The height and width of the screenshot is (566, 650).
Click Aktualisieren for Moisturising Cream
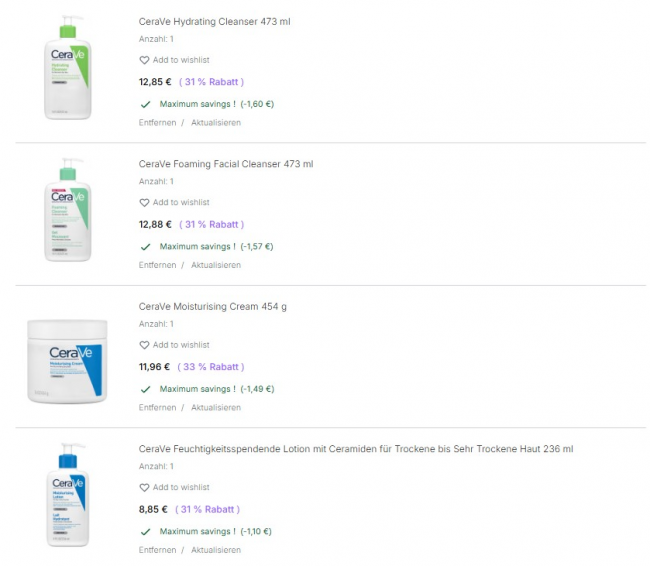[216, 408]
